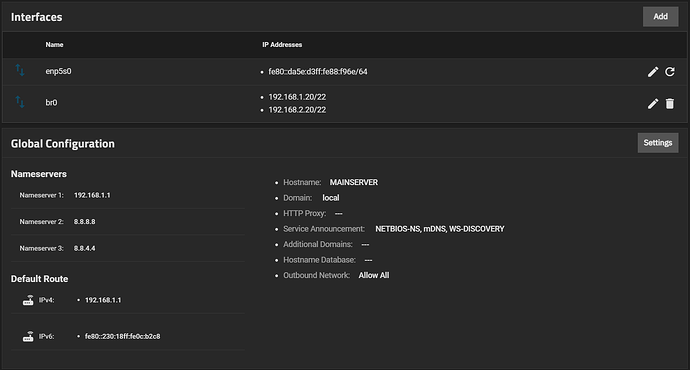Click the IPv6 default route router icon
Screen dimensions: 690x370
28,337
